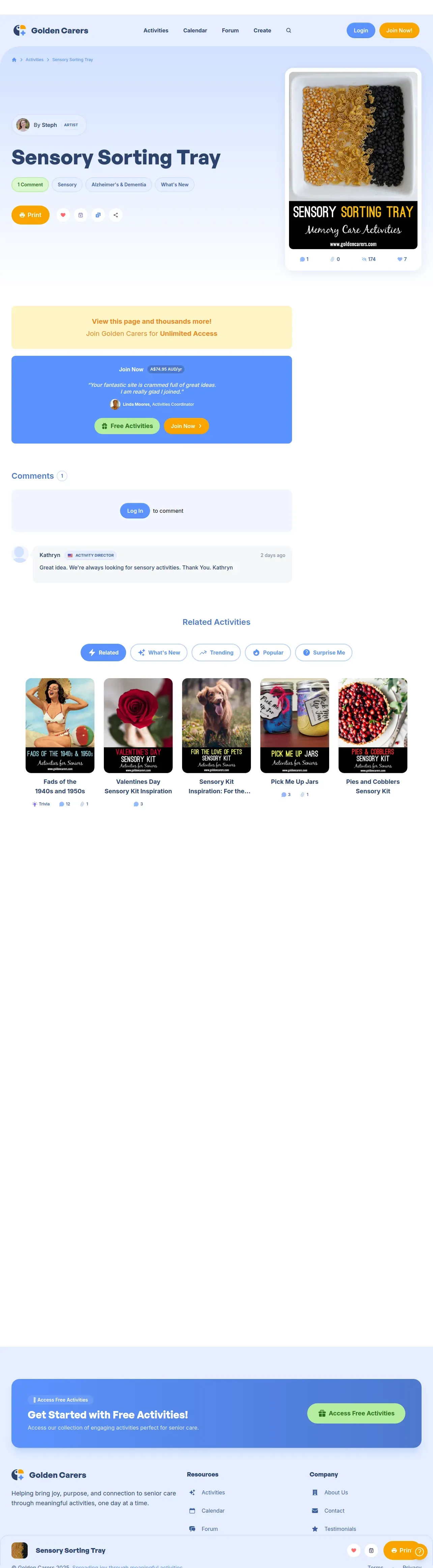Select the Trending filter pill
The image size is (433, 1568).
(216, 653)
